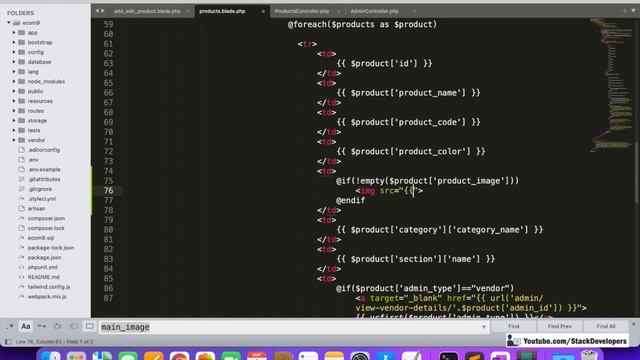Open the .env.example file
Viewport: 640px width, 360px height.
(44, 169)
